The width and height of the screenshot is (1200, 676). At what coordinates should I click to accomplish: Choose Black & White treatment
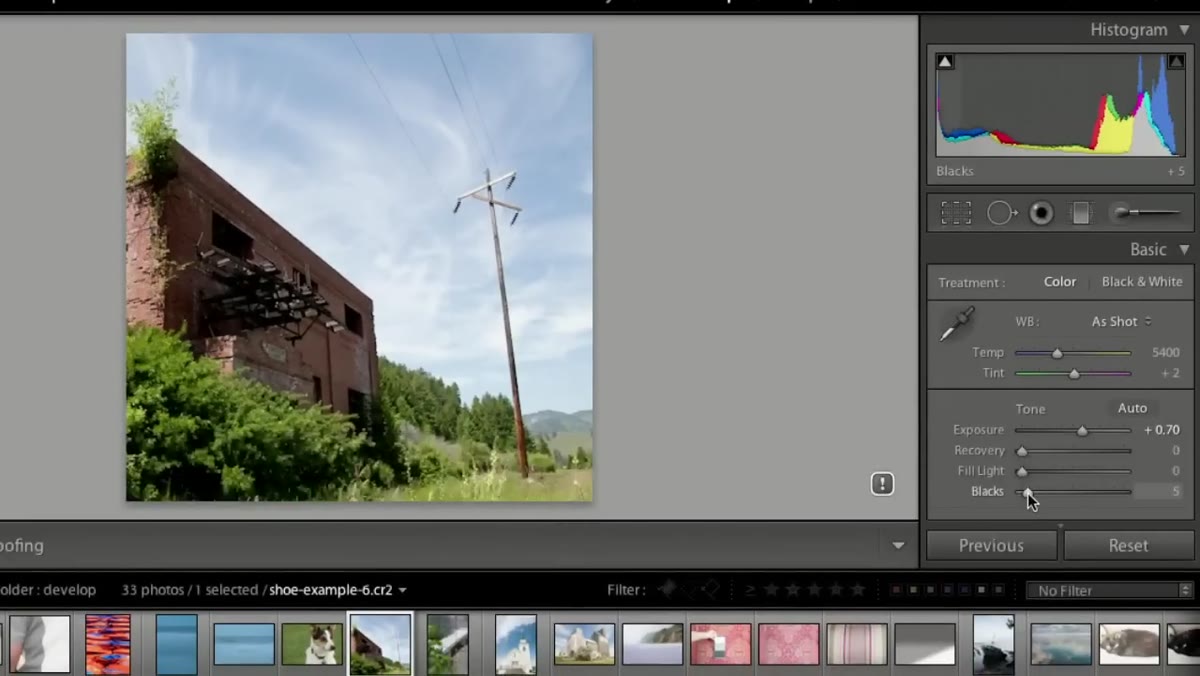1142,282
